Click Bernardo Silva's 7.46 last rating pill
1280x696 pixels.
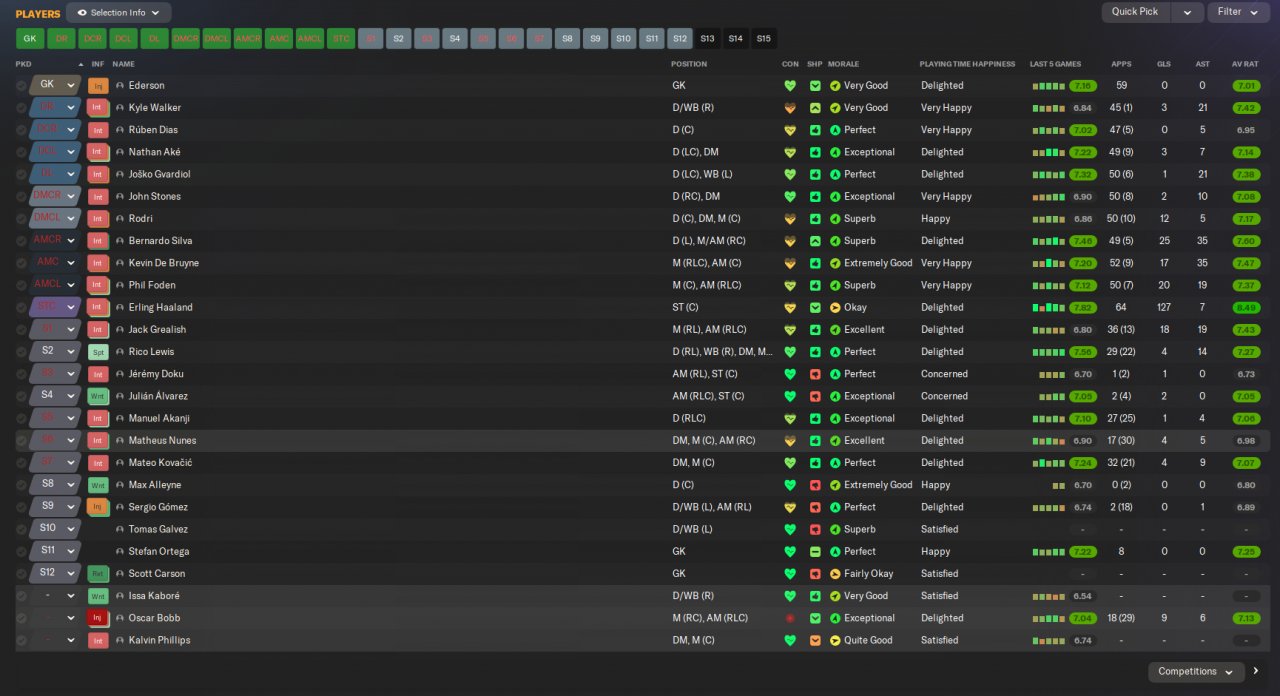1082,241
